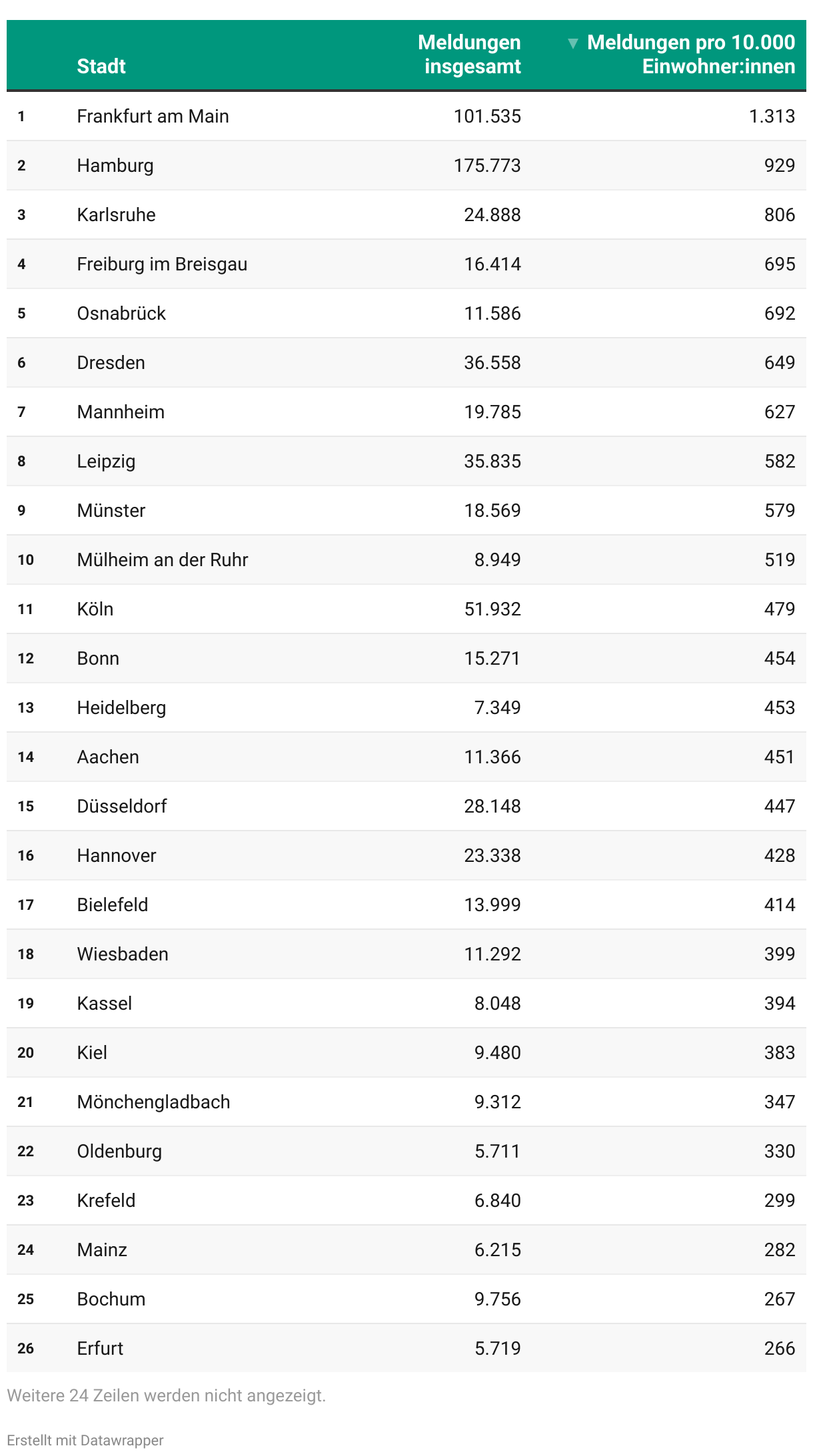Sort table by Stadt column header
Screen dimensions: 813x1456
coord(101,67)
